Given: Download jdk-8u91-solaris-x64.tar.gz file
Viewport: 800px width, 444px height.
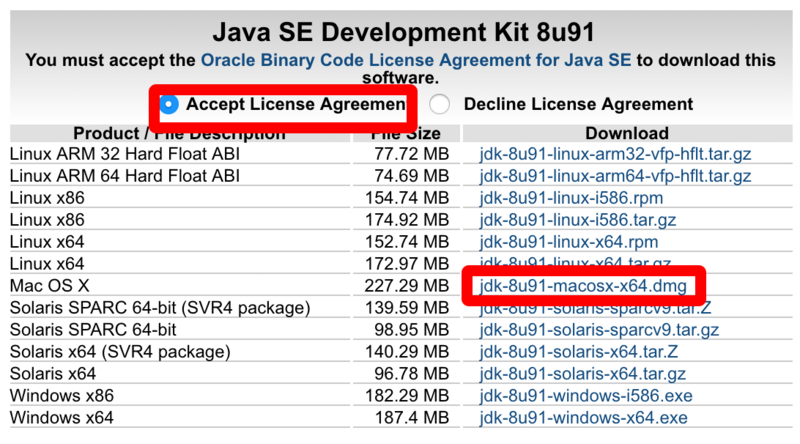Looking at the screenshot, I should click(x=582, y=374).
